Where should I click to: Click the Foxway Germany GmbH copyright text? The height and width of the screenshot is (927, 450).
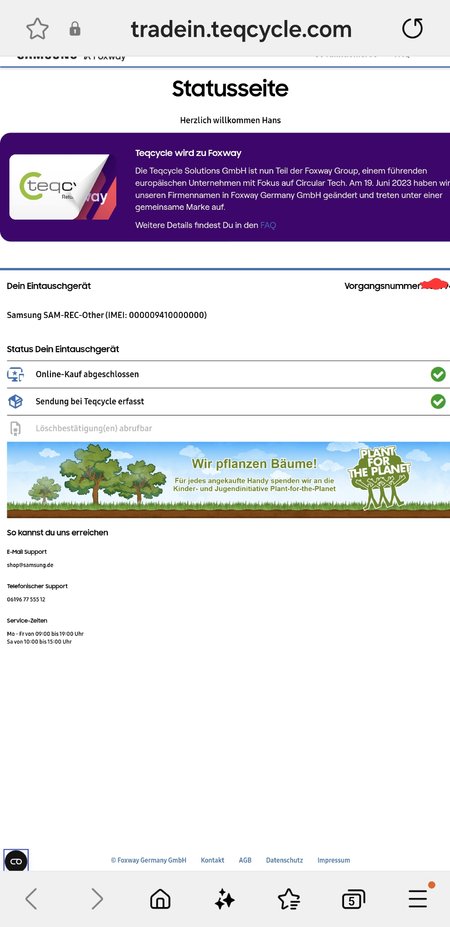148,860
